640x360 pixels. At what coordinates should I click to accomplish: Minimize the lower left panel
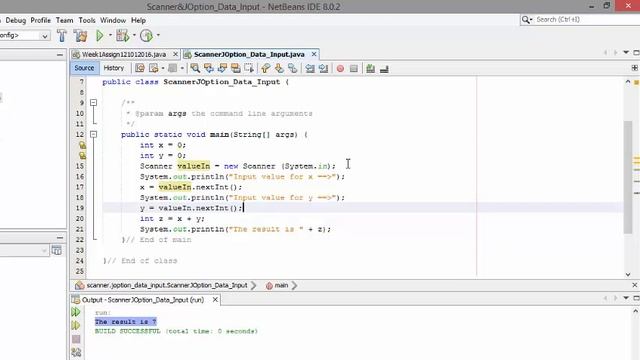(60, 238)
